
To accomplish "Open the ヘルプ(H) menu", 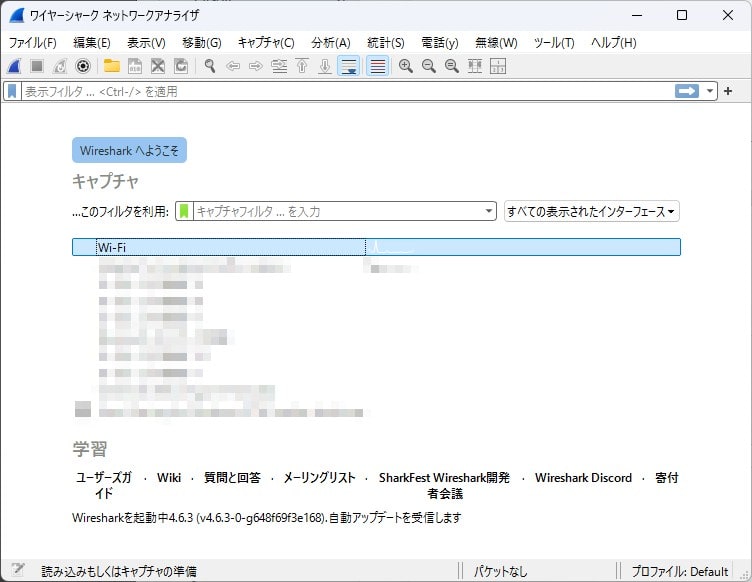I will pos(614,43).
